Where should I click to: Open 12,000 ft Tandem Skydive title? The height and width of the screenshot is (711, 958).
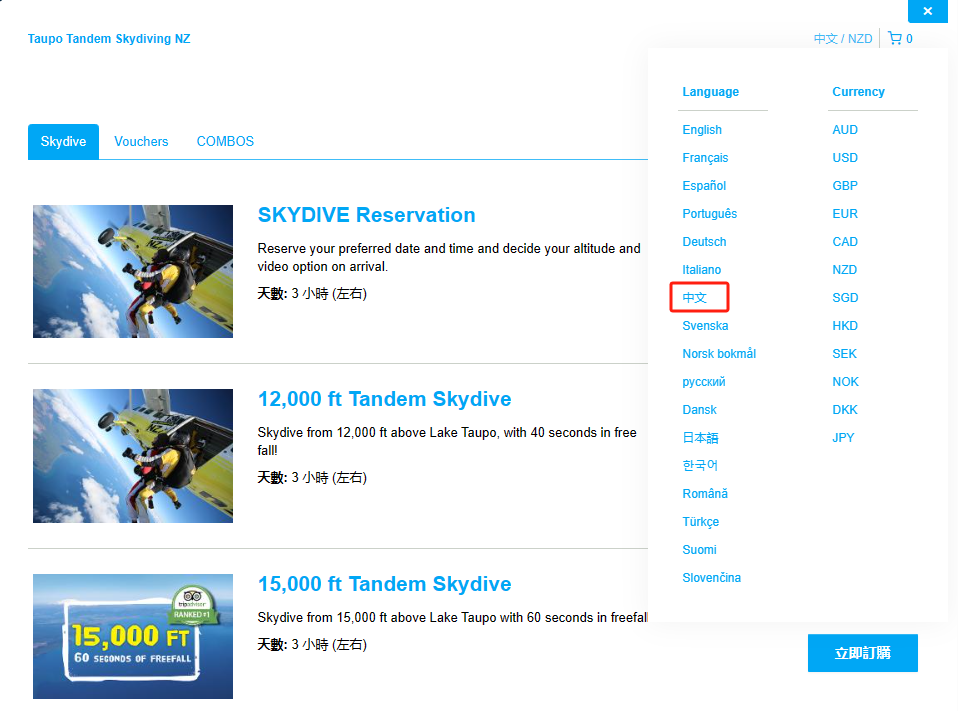(x=384, y=399)
